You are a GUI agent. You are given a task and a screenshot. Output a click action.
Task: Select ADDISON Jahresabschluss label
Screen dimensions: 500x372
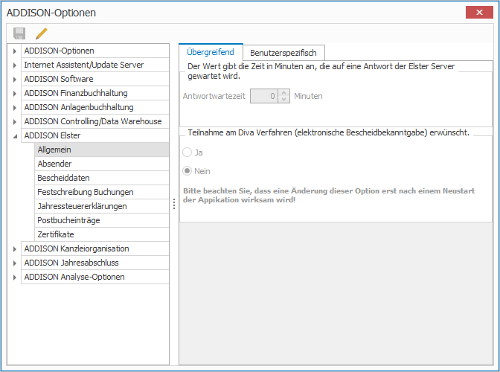(x=71, y=263)
